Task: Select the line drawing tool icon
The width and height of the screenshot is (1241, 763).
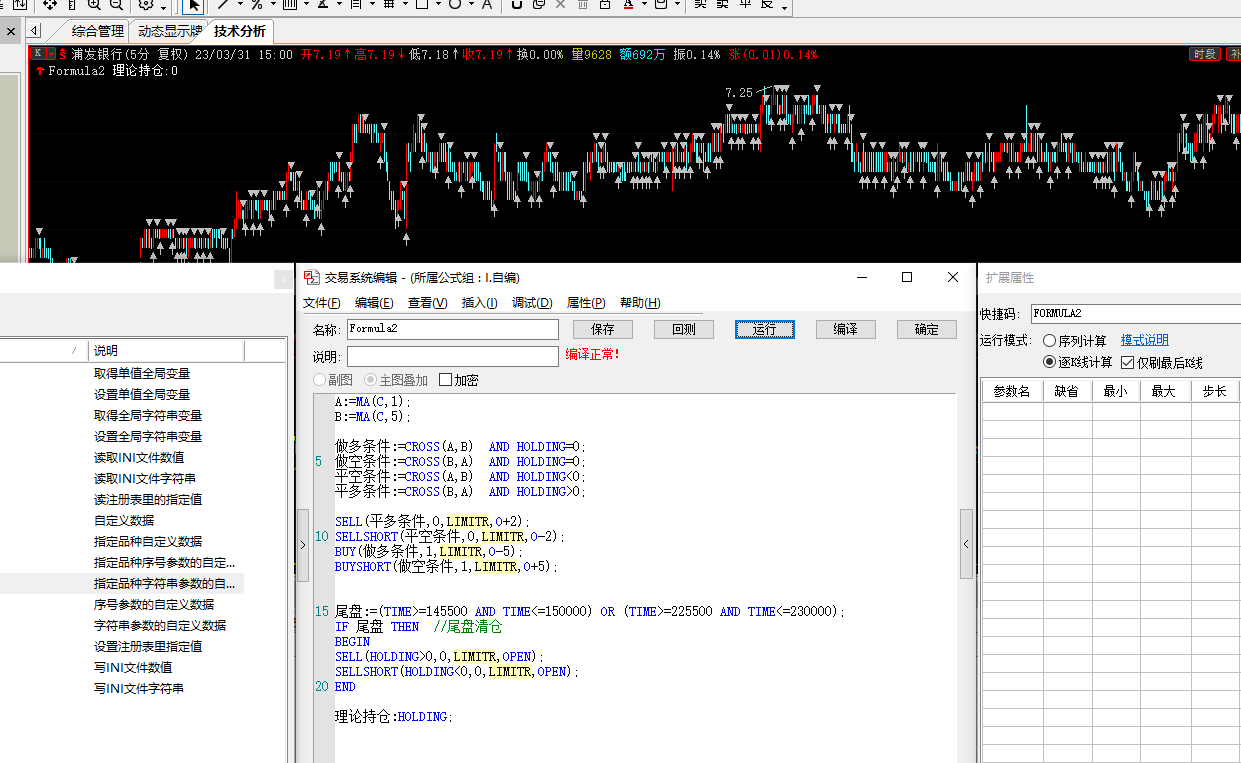Action: [224, 5]
